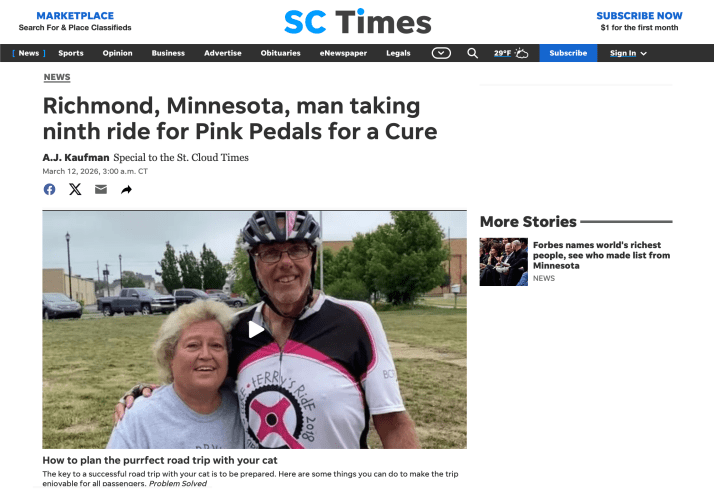
Task: Share article on Facebook icon
Action: pyautogui.click(x=49, y=189)
